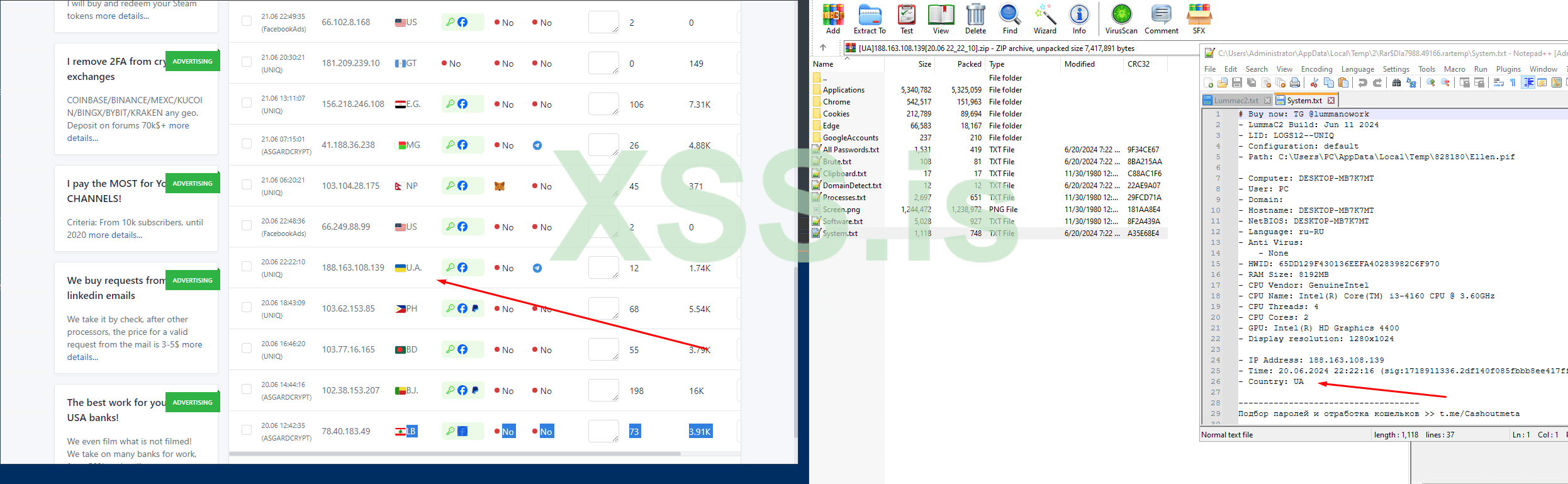This screenshot has height=484, width=1568.
Task: Create a new document in Notepad++
Action: pos(1208,83)
